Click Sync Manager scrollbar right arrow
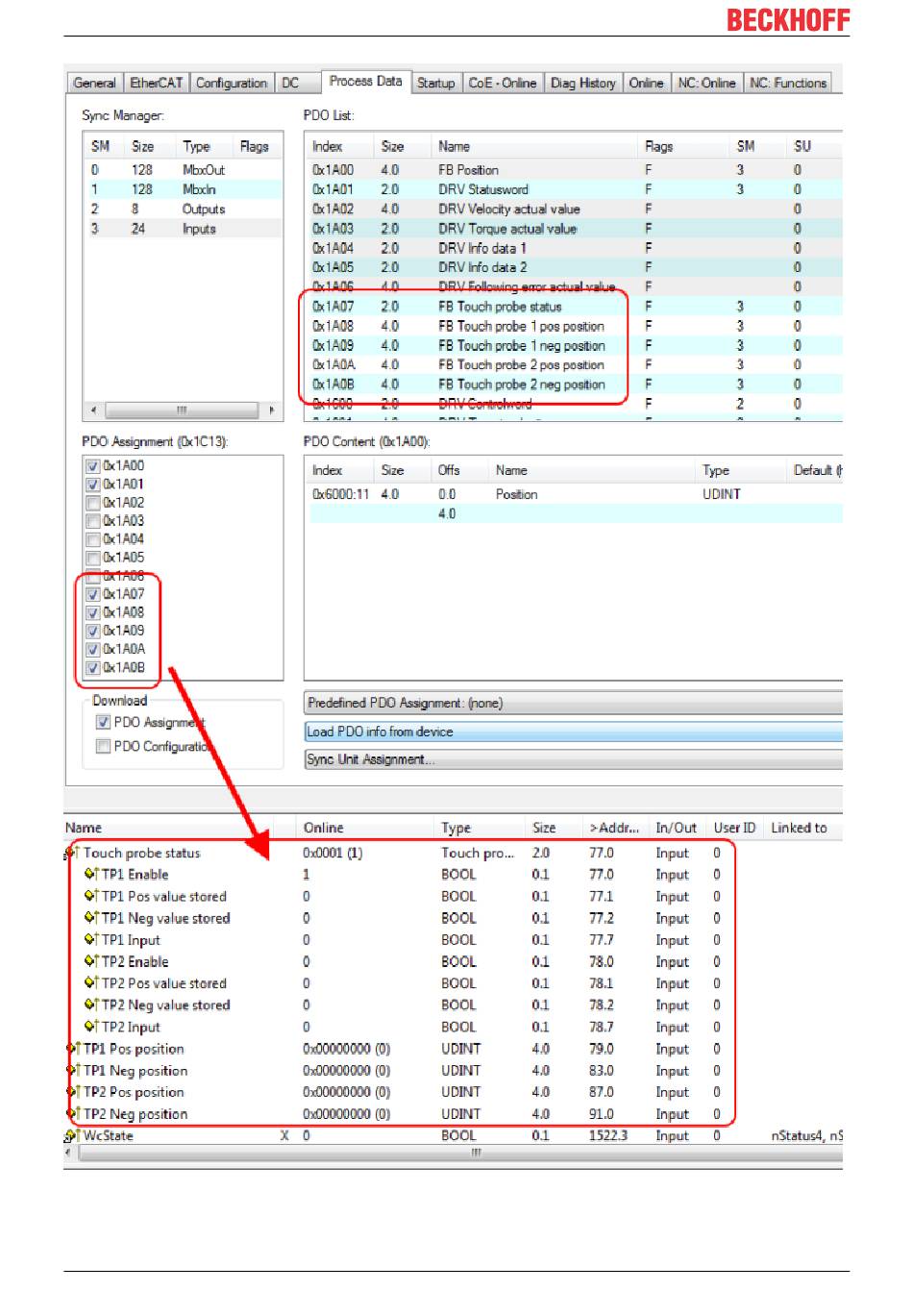 coord(272,410)
